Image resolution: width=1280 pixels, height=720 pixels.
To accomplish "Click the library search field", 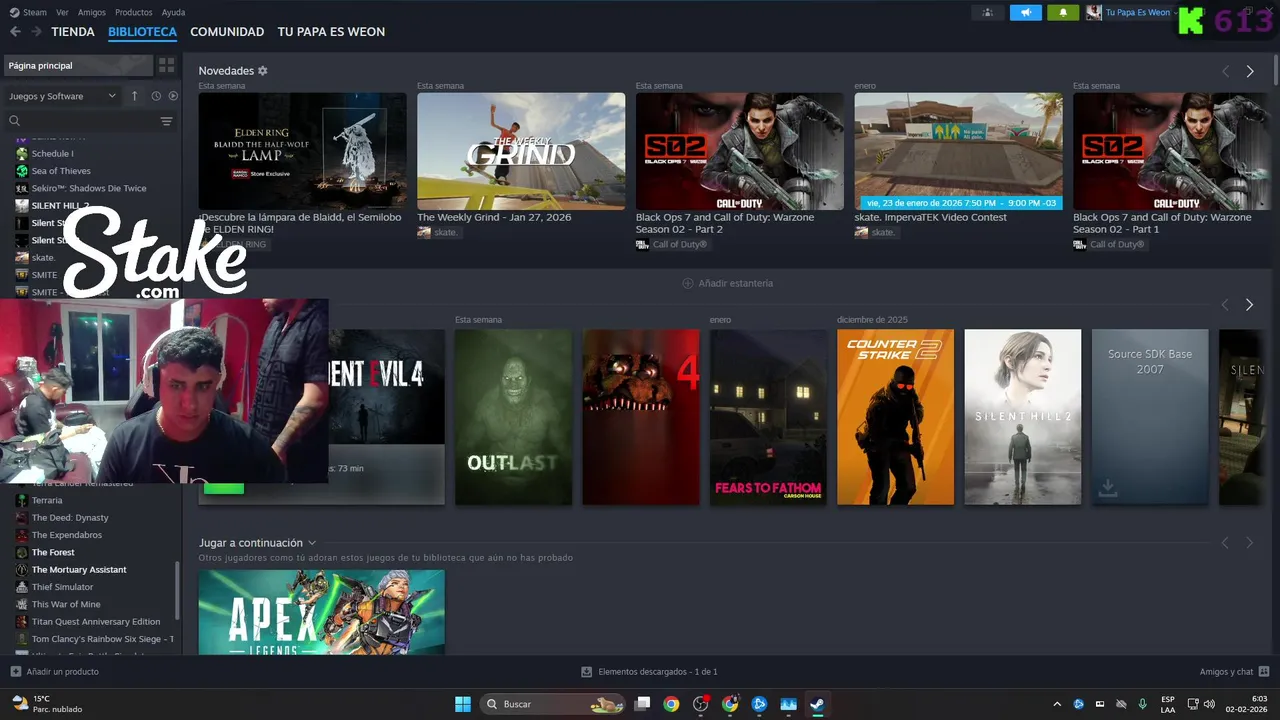I will pyautogui.click(x=80, y=121).
